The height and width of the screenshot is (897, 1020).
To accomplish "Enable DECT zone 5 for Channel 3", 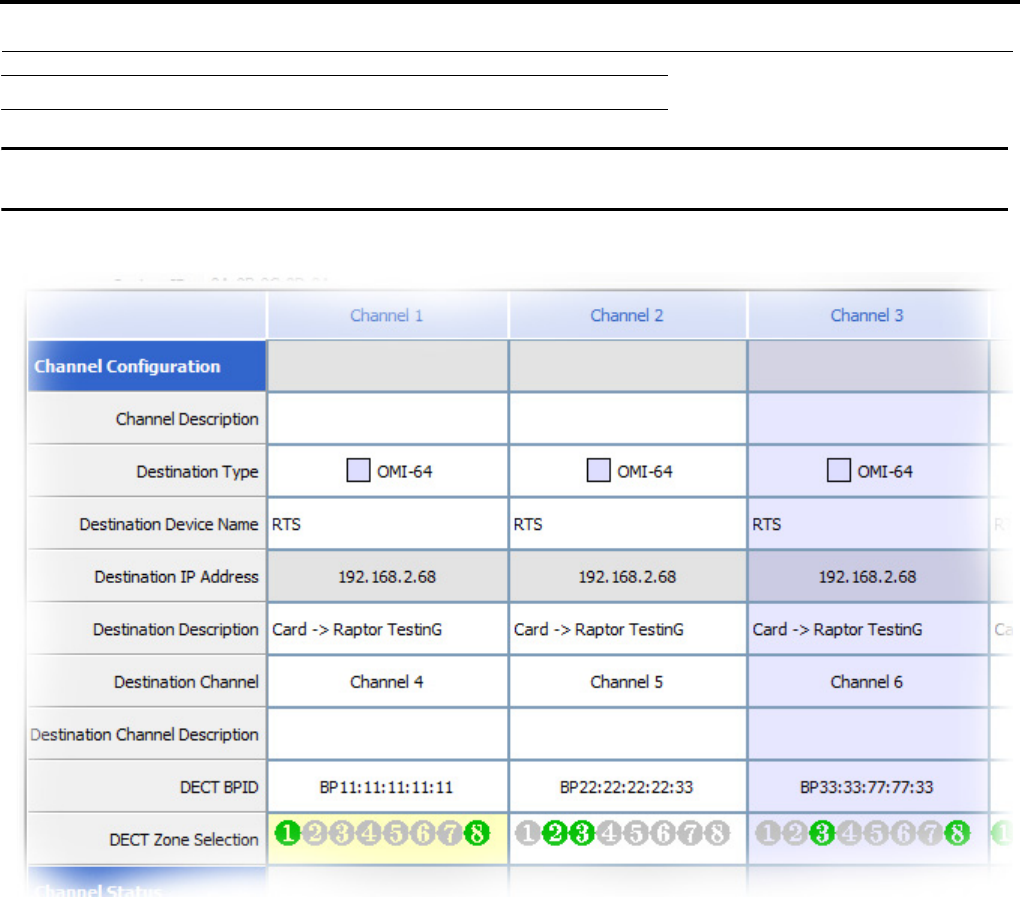I will tap(876, 833).
